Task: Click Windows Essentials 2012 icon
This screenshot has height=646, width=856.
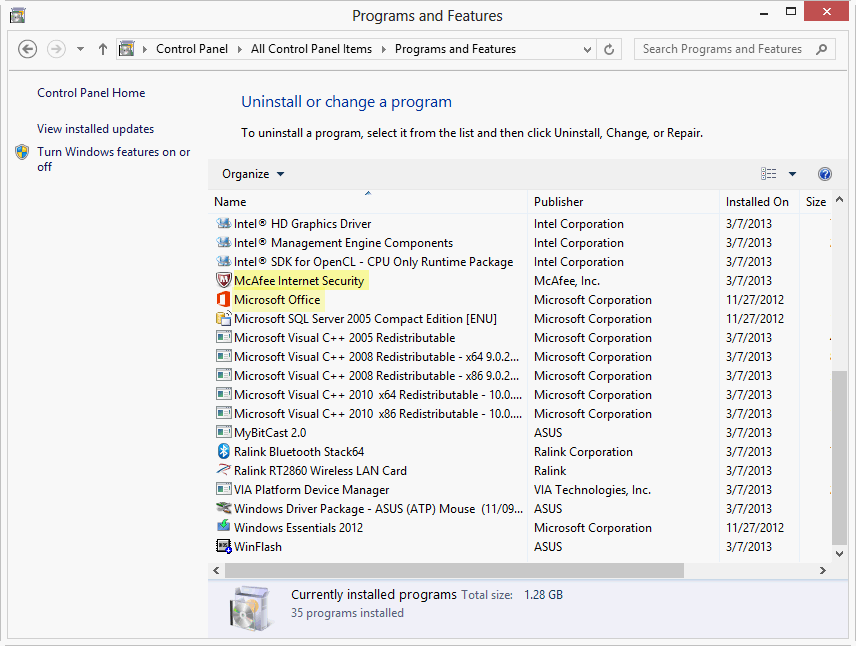Action: click(x=224, y=527)
